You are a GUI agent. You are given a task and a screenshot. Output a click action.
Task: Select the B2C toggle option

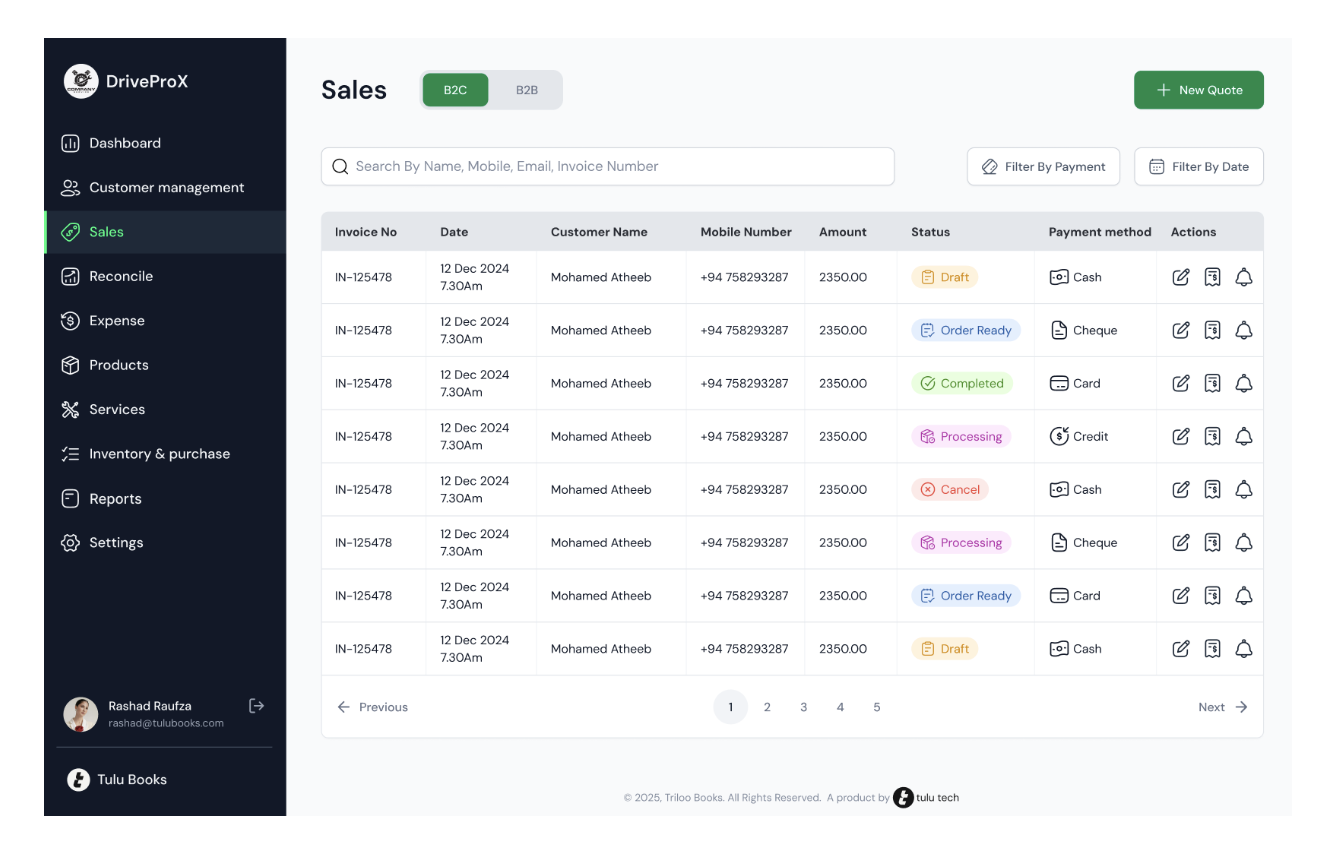click(x=455, y=89)
